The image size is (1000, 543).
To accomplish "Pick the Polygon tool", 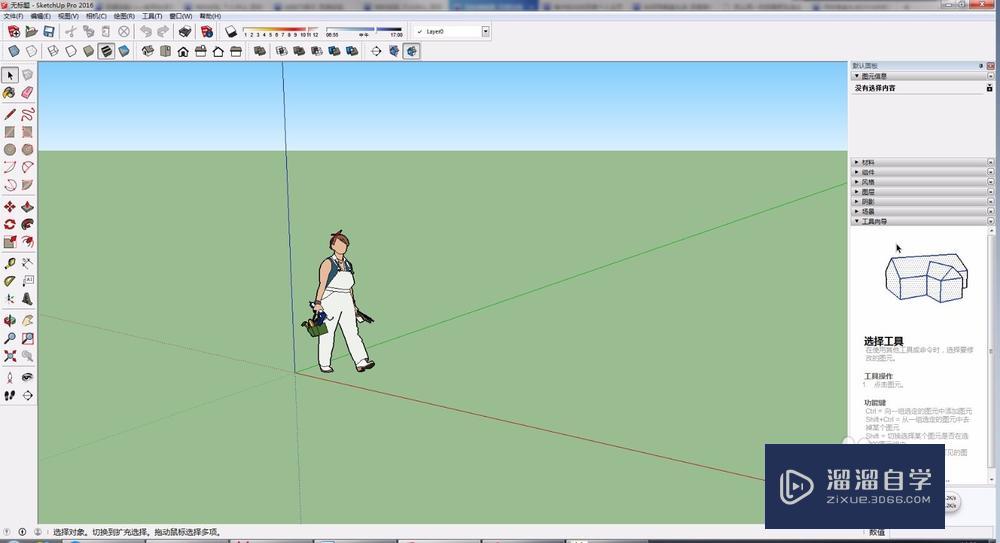I will (27, 149).
